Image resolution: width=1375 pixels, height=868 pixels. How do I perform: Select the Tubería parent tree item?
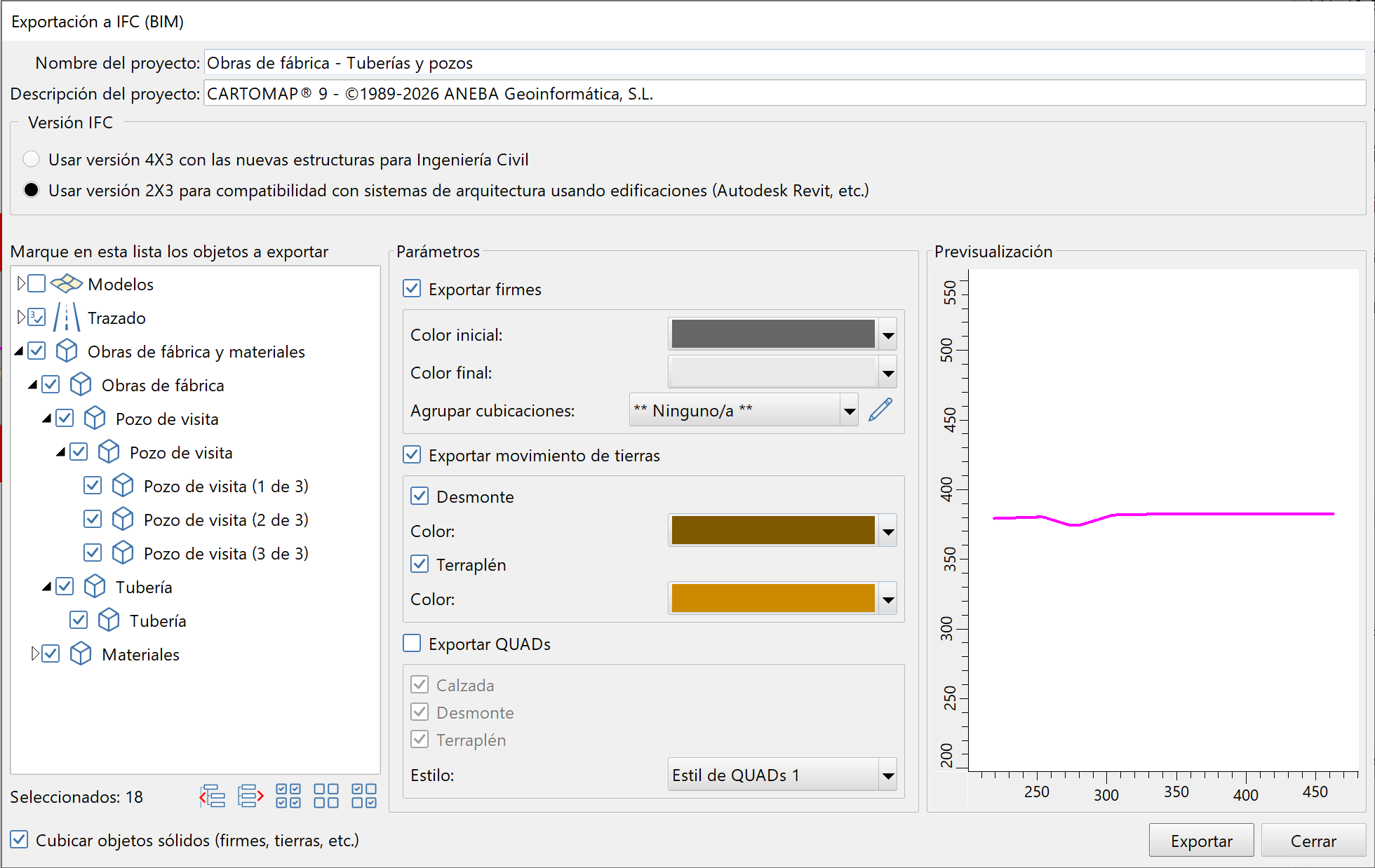pyautogui.click(x=144, y=588)
